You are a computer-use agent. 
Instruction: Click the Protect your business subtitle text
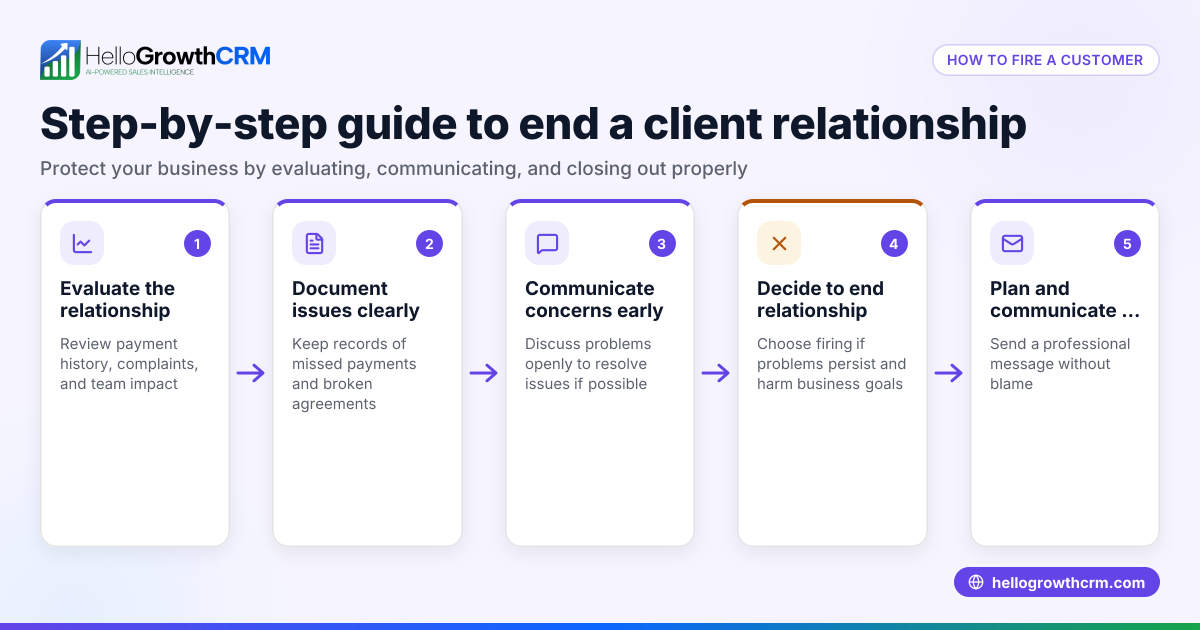[394, 168]
